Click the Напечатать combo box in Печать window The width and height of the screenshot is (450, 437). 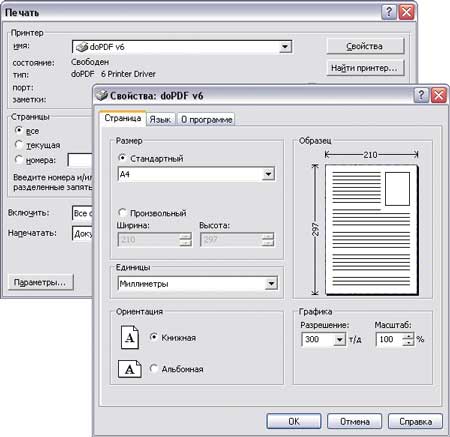82,233
